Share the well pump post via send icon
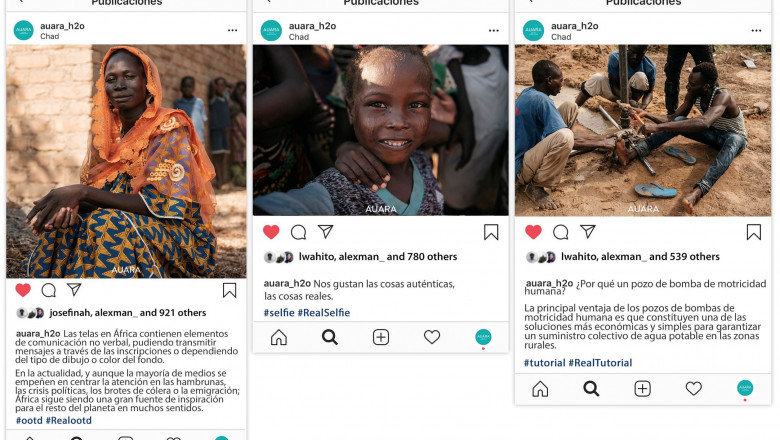 point(587,231)
